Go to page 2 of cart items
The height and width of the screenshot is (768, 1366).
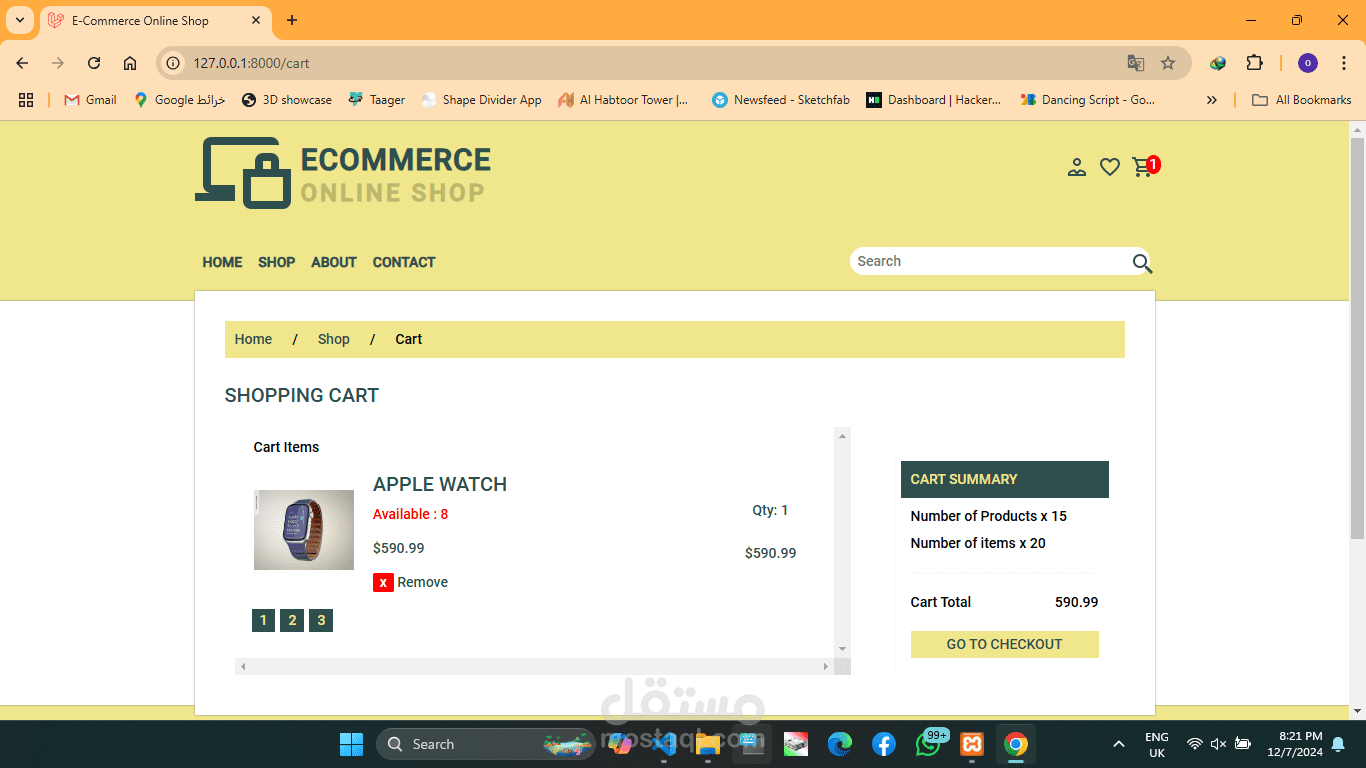[x=292, y=620]
